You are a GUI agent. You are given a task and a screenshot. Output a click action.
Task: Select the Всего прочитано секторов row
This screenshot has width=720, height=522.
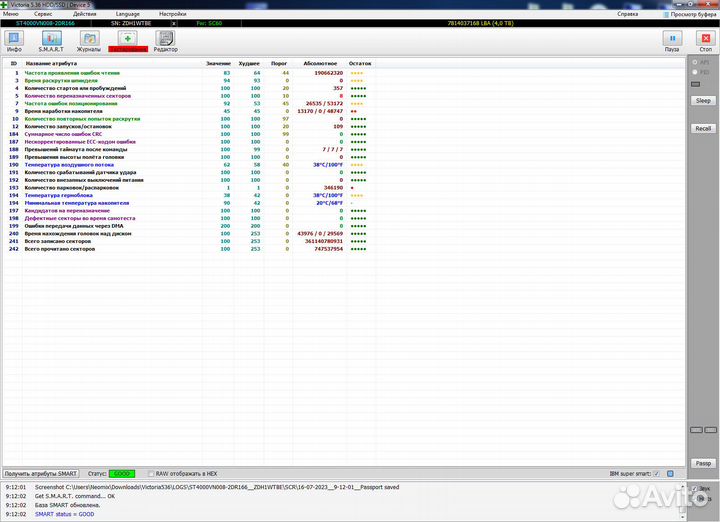pyautogui.click(x=191, y=249)
